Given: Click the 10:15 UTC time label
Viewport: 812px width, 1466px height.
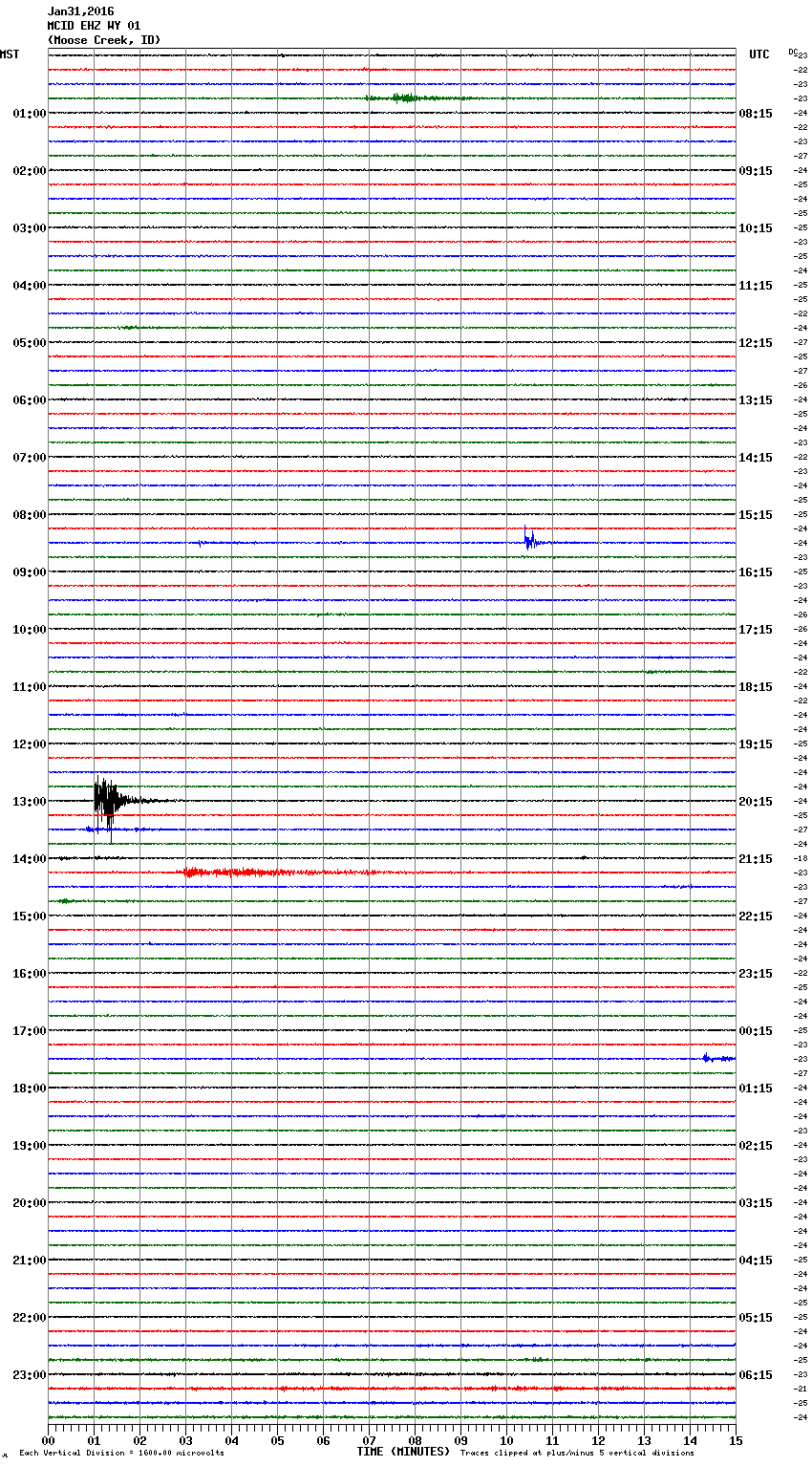Looking at the screenshot, I should point(756,228).
